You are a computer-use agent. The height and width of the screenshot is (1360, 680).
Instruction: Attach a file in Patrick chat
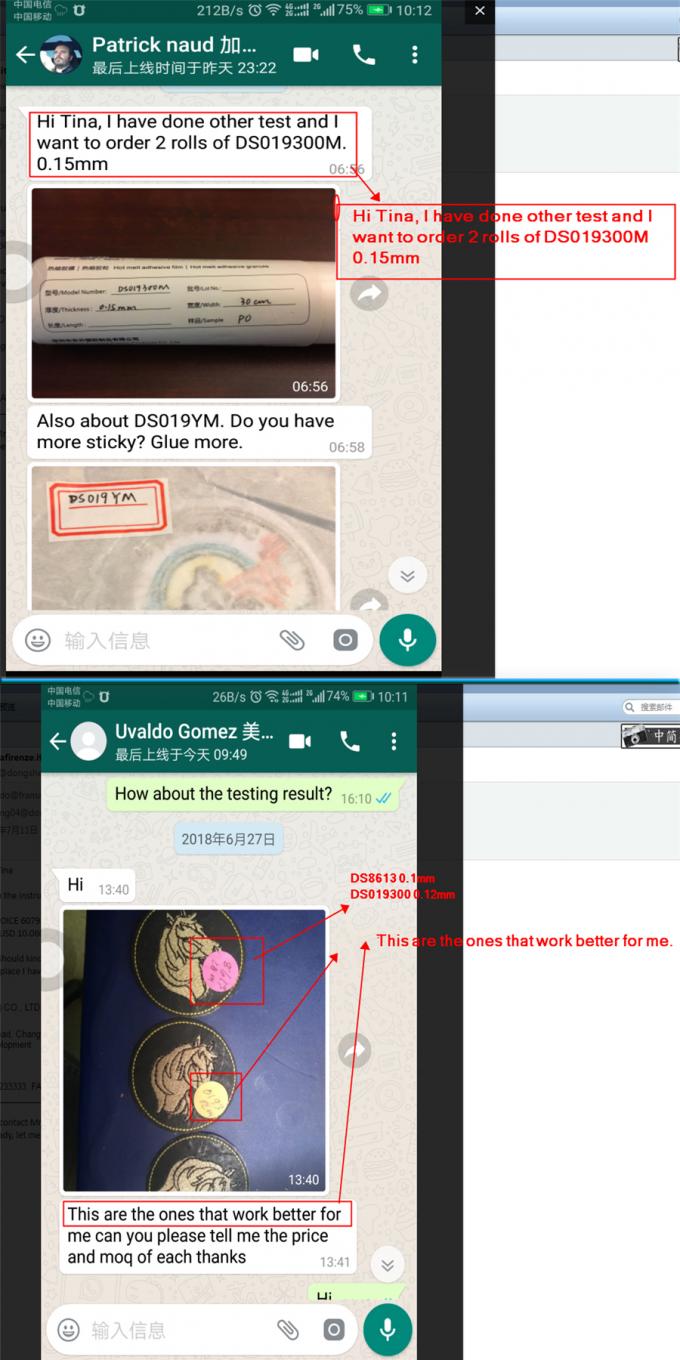pyautogui.click(x=291, y=640)
